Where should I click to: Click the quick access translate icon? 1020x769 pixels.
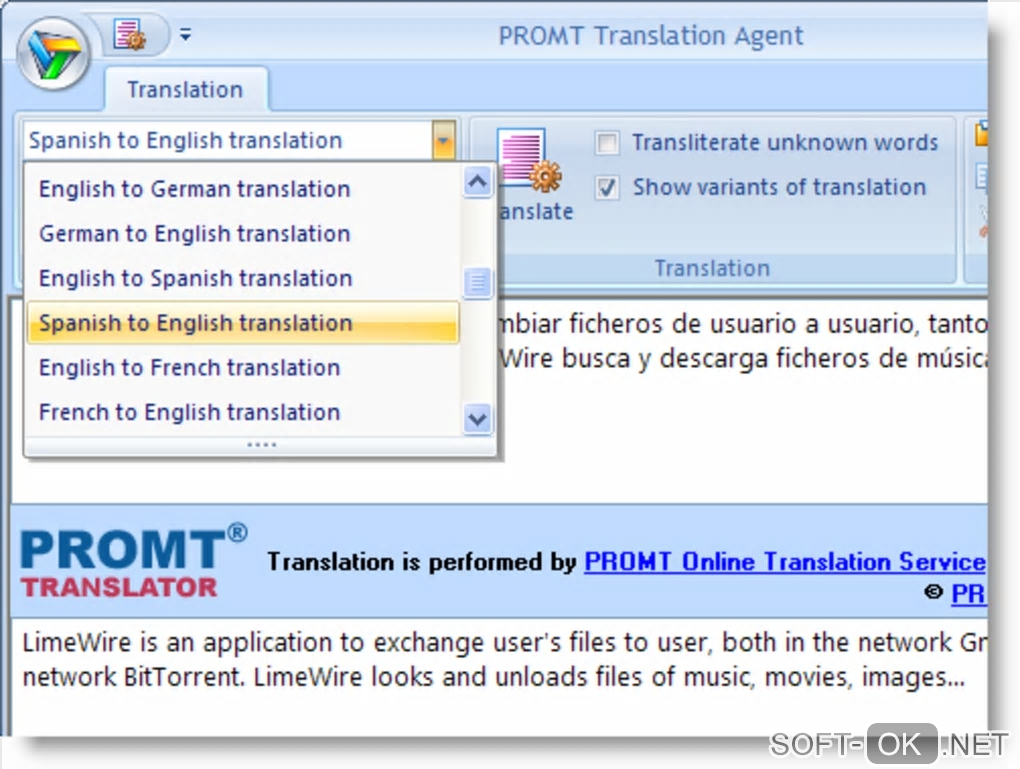click(129, 34)
